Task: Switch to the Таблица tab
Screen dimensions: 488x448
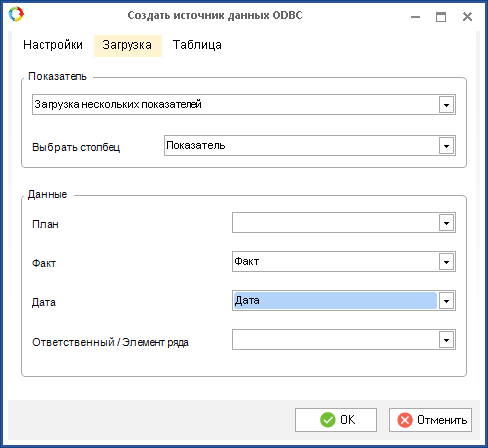Action: click(x=197, y=45)
